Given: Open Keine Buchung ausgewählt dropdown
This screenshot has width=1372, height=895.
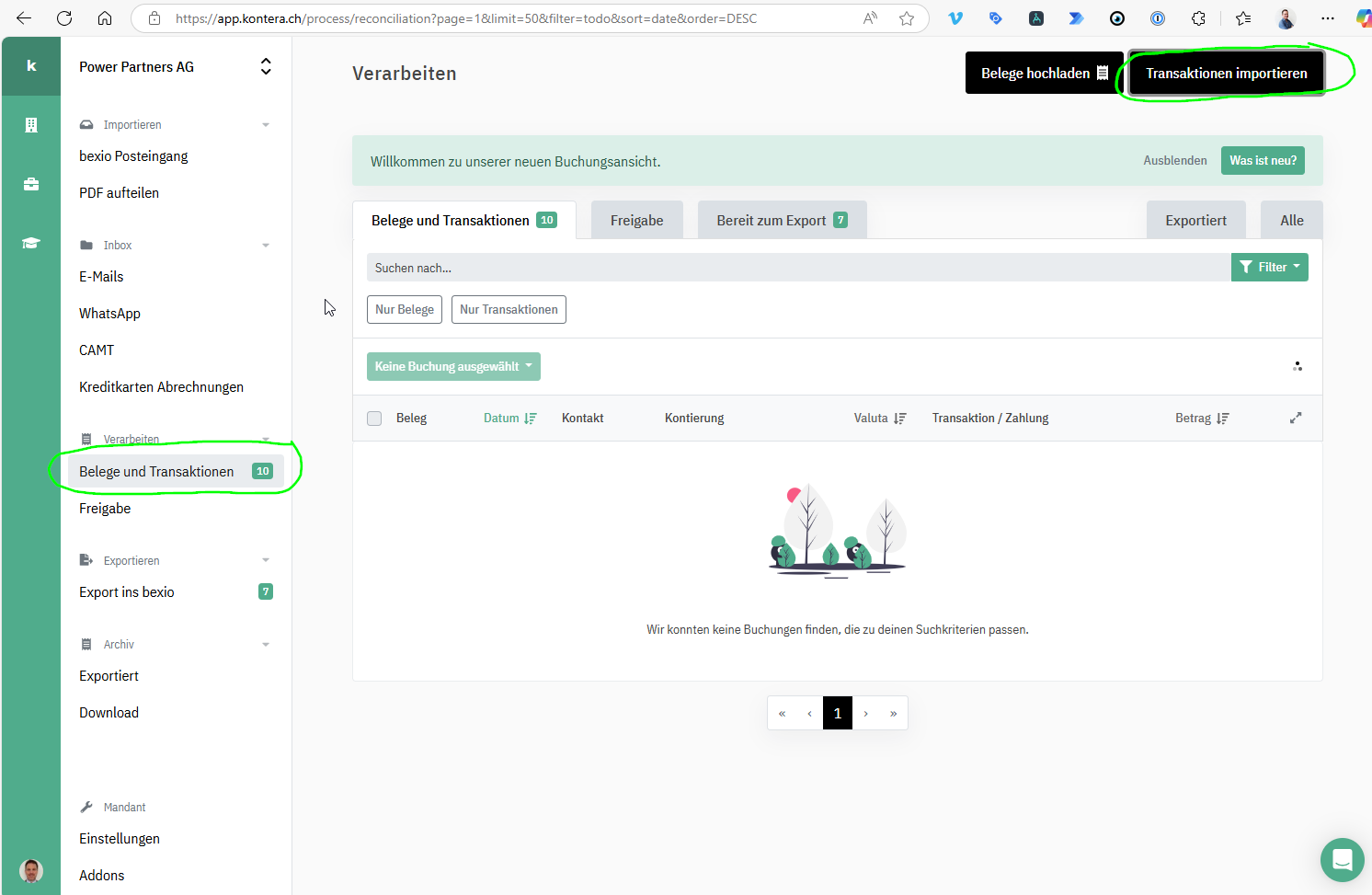Looking at the screenshot, I should click(453, 366).
